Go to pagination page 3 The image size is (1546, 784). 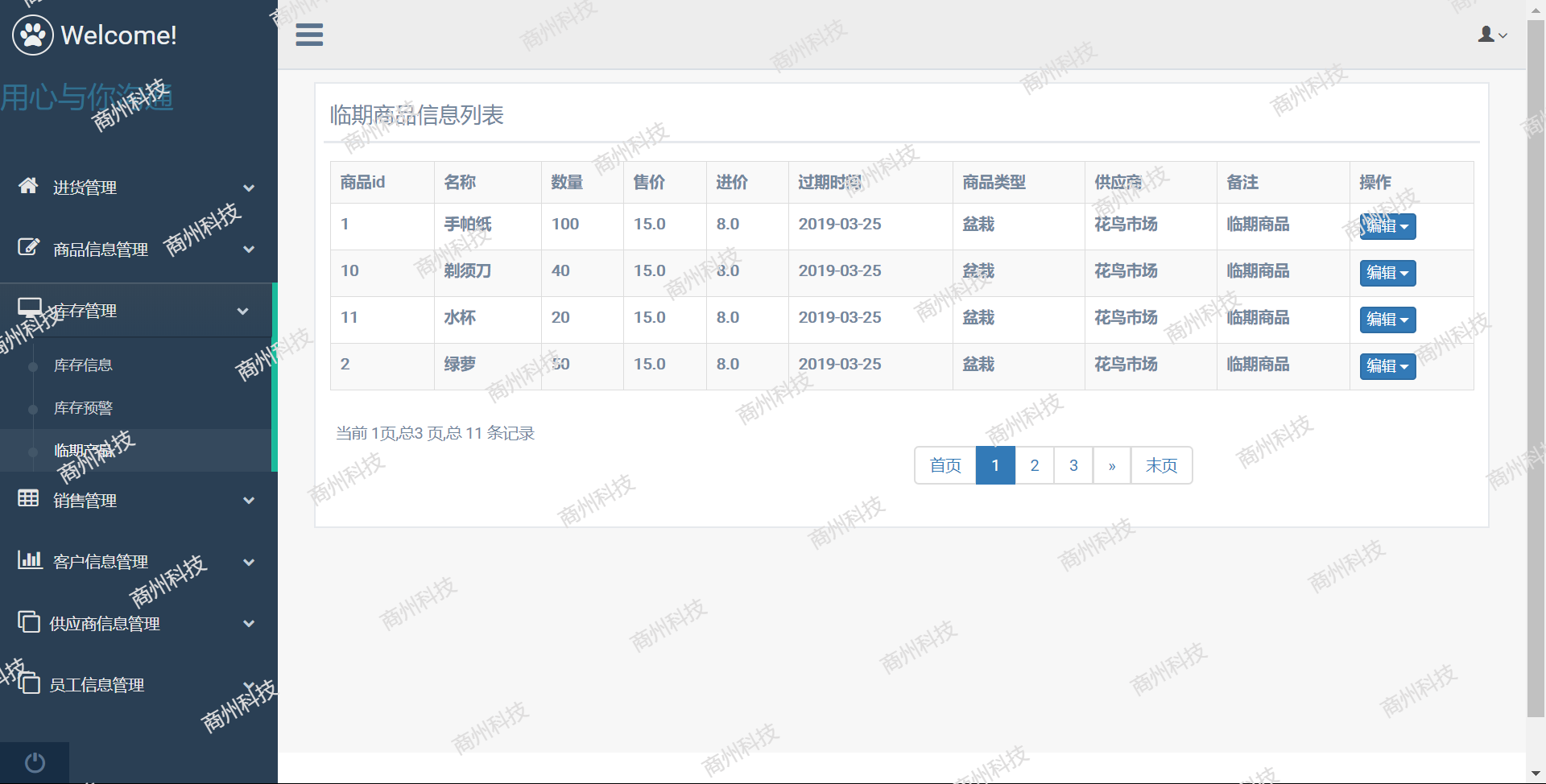(1073, 465)
